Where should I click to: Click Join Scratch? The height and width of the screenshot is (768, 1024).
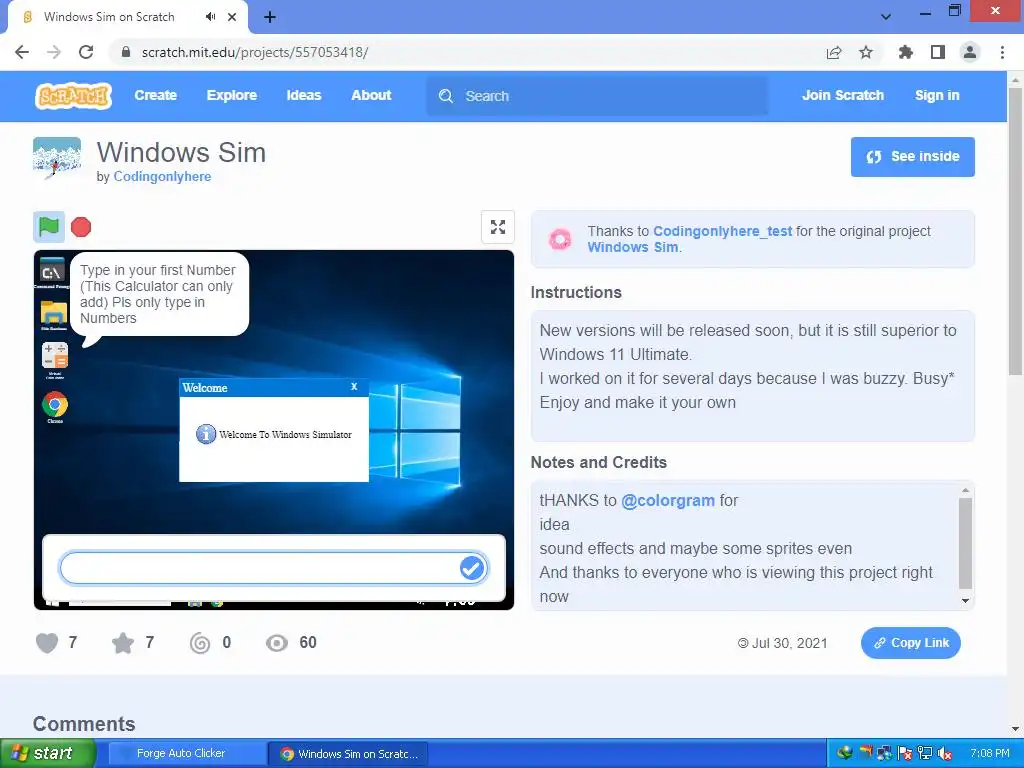[843, 95]
